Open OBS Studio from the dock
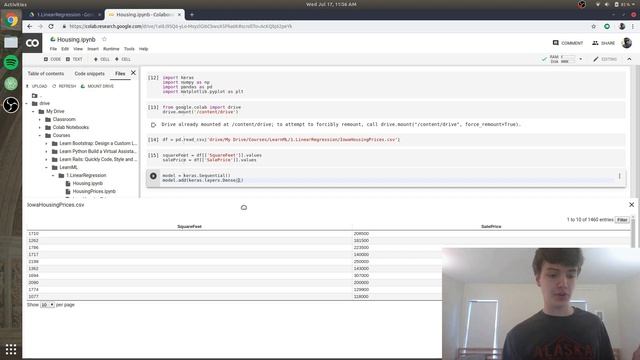 coord(11,105)
